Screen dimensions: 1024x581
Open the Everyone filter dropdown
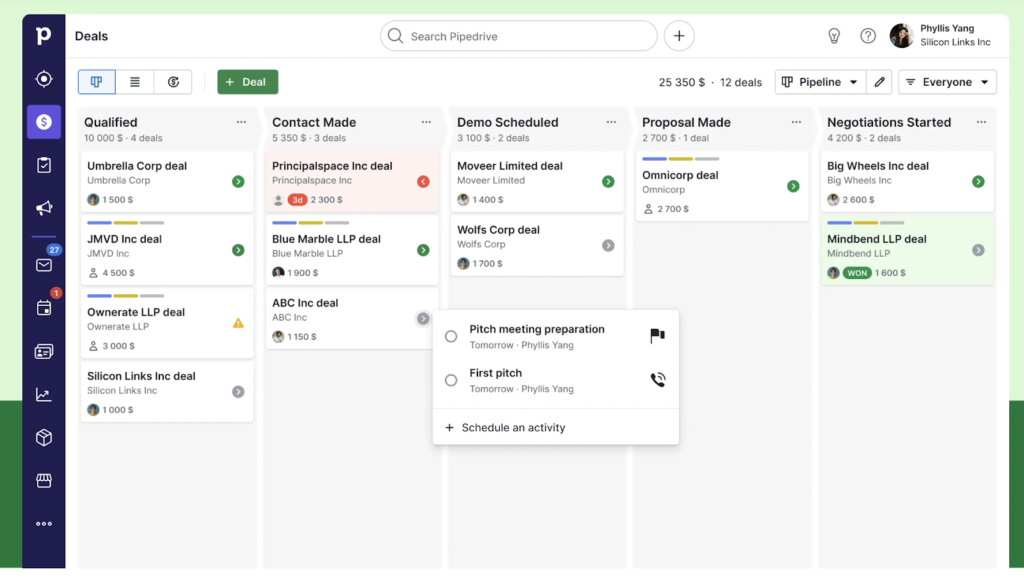tap(946, 81)
